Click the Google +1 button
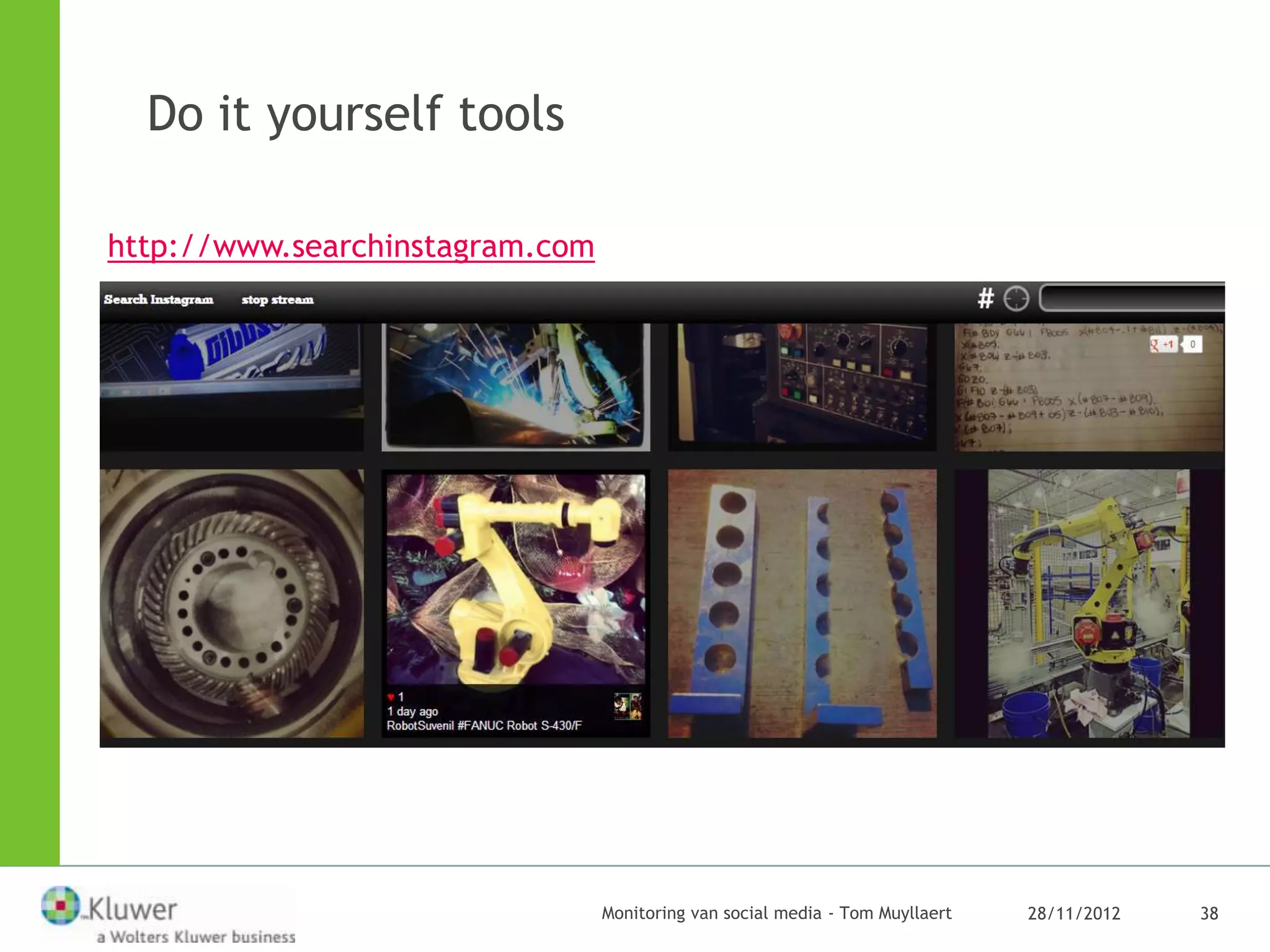The height and width of the screenshot is (952, 1270). click(1163, 345)
